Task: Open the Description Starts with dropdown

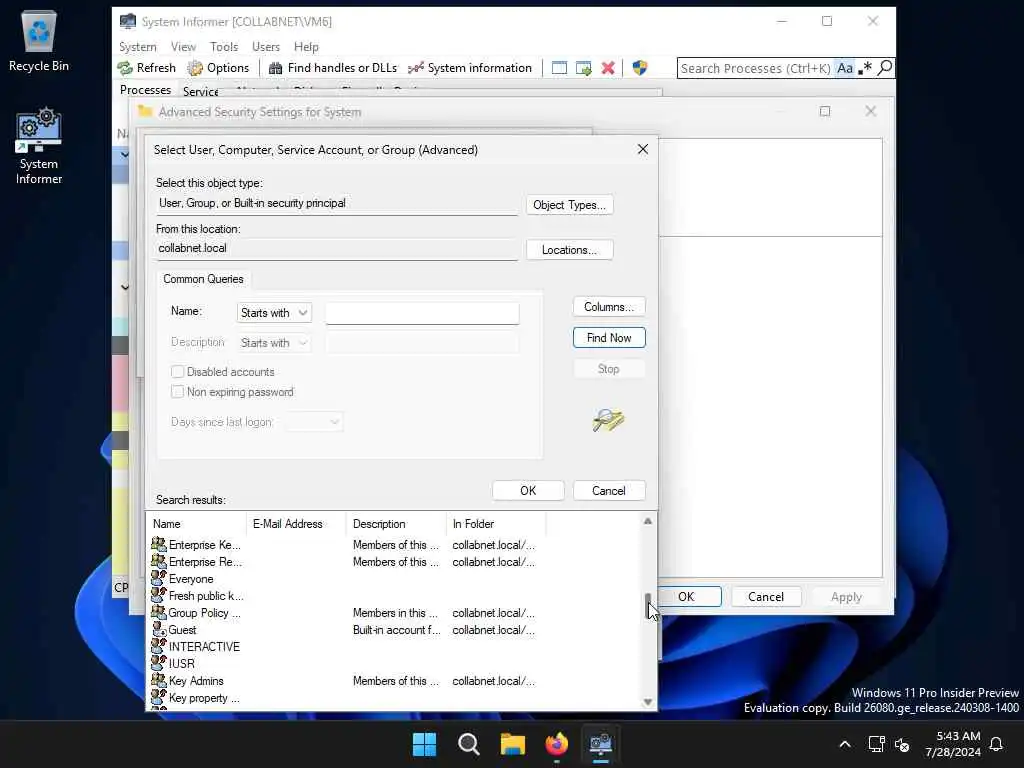Action: (x=274, y=343)
